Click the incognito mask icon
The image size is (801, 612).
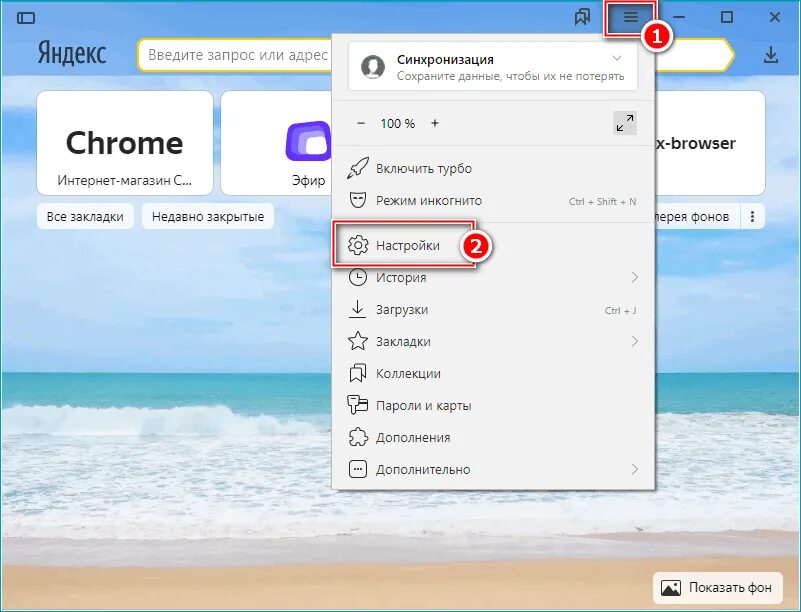tap(358, 200)
